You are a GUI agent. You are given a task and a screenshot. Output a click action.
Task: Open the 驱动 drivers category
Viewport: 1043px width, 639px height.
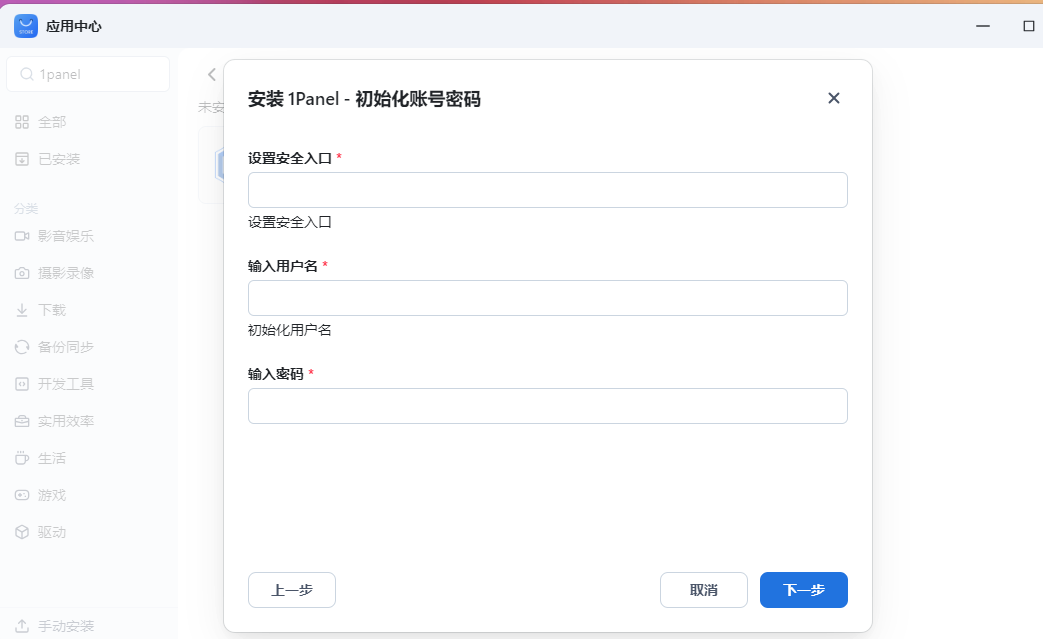52,532
